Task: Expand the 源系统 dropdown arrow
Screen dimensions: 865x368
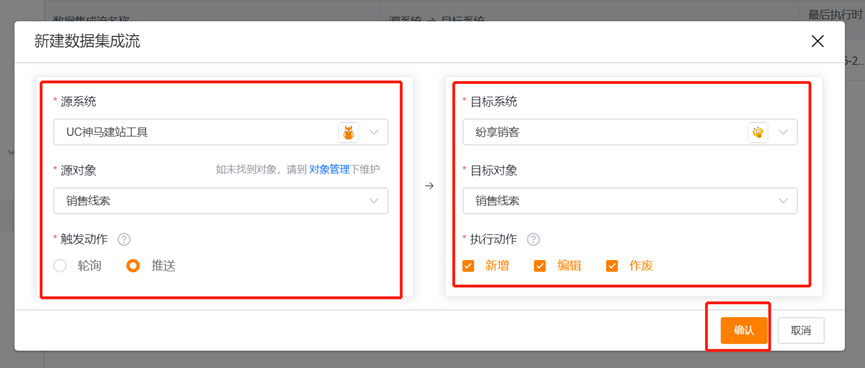Action: (x=374, y=132)
